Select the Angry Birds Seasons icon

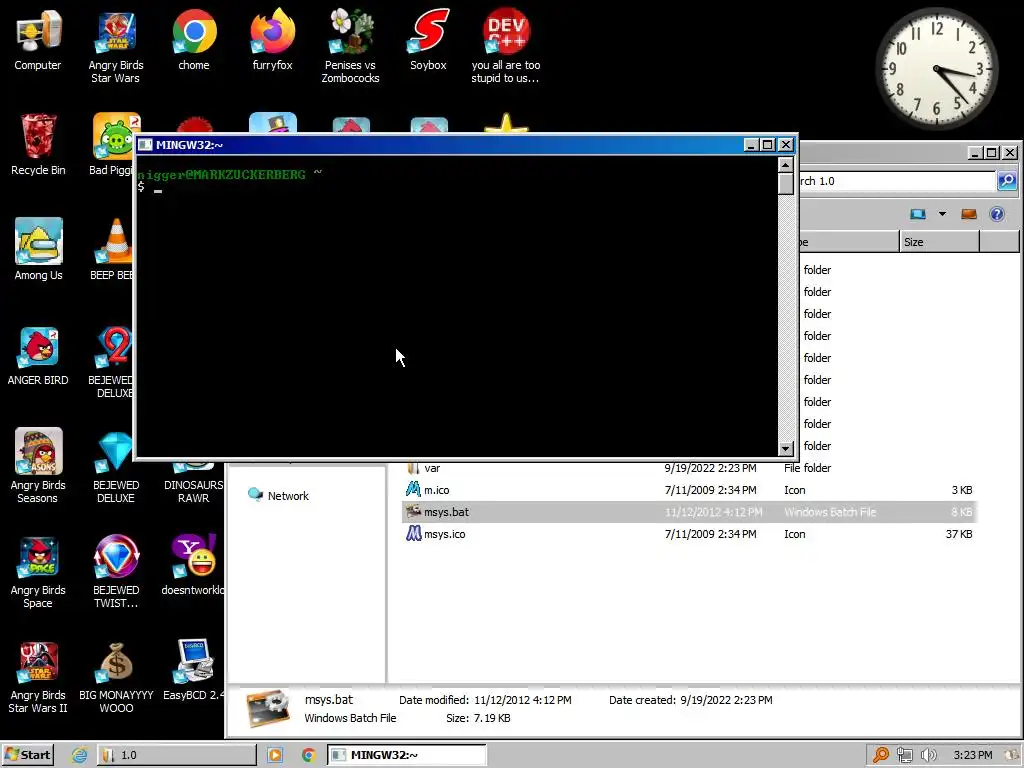(x=38, y=465)
